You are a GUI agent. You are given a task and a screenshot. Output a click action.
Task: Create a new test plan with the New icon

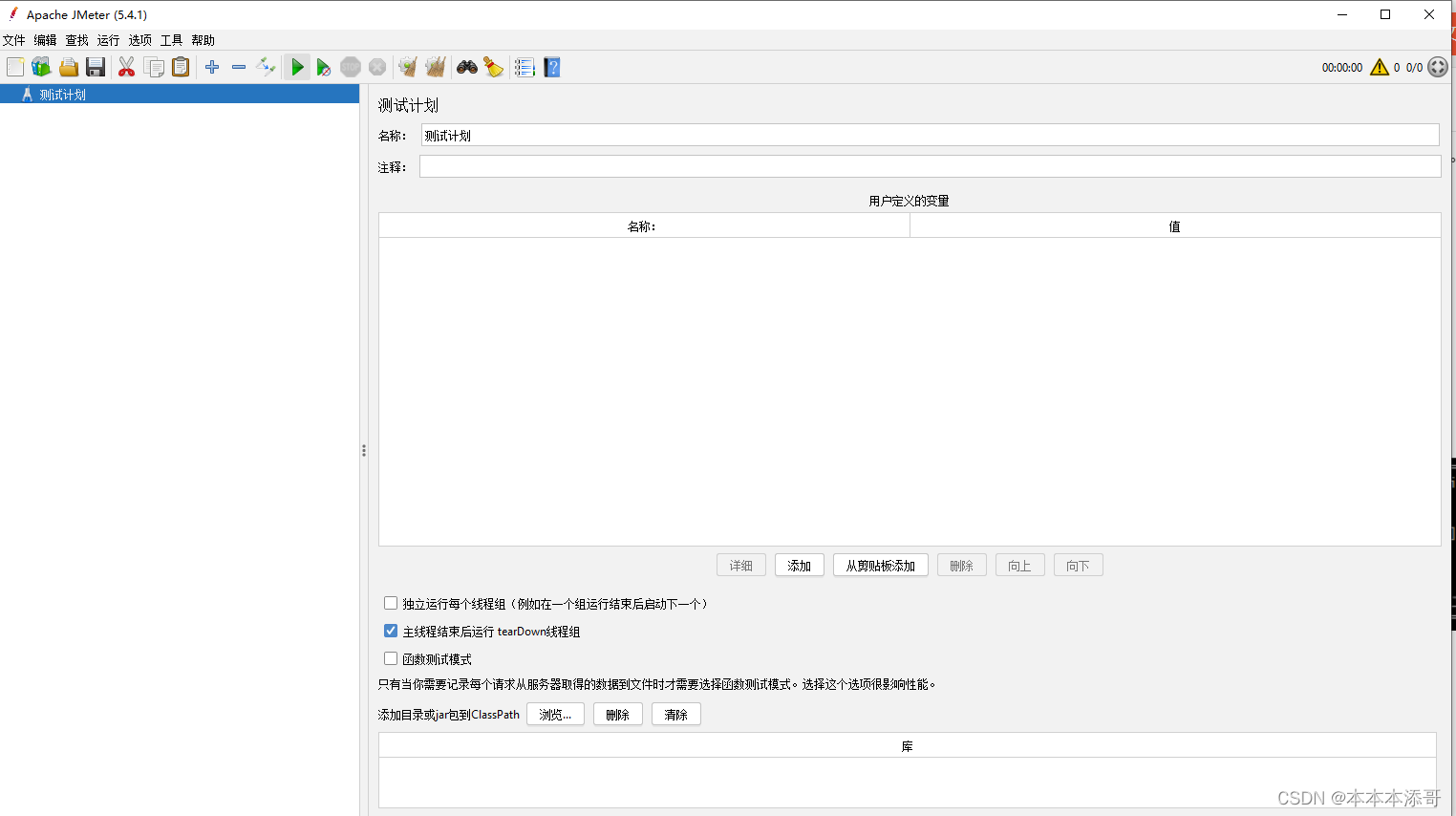pyautogui.click(x=14, y=67)
